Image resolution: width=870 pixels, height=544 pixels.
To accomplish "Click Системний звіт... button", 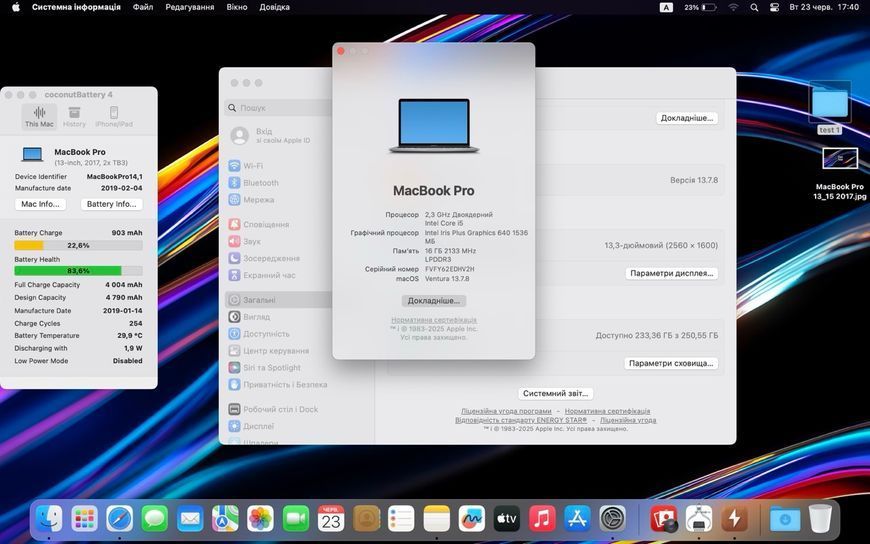I will (x=555, y=393).
